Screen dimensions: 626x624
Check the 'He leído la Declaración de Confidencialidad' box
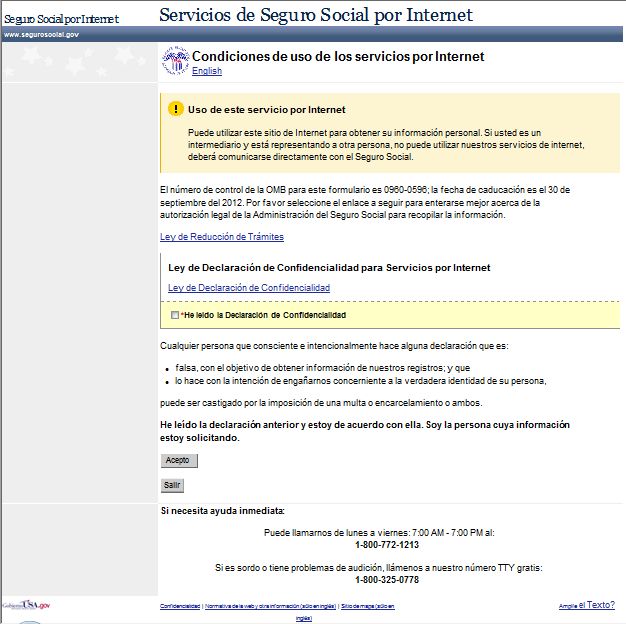click(x=175, y=315)
